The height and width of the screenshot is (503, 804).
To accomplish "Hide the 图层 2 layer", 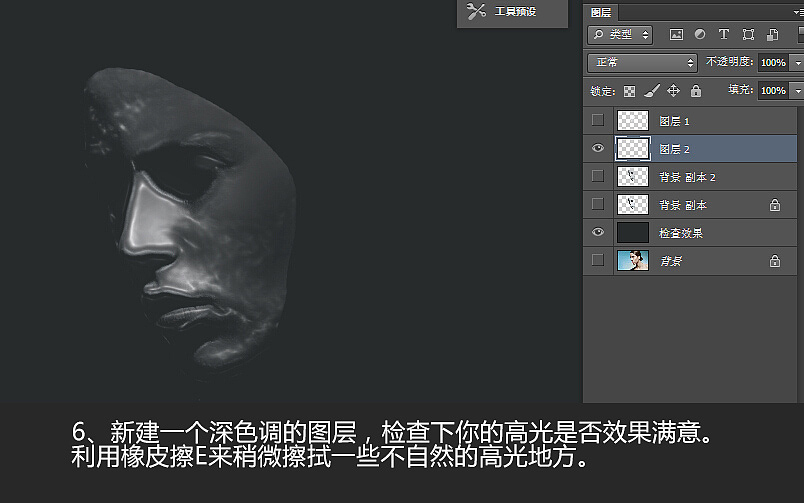I will coord(597,148).
